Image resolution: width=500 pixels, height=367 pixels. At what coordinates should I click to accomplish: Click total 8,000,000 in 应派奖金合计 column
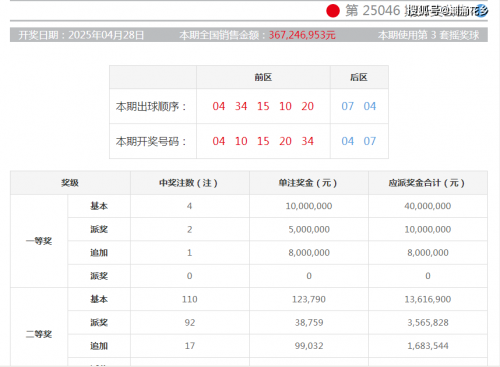point(428,253)
